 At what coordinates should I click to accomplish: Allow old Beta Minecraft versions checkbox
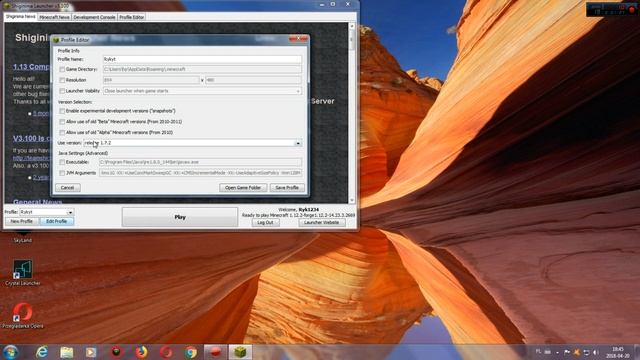(x=62, y=122)
